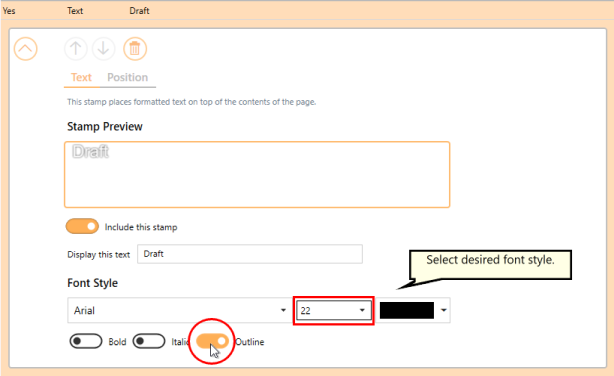Click the 'Font Style' heading
This screenshot has height=376, width=614.
92,283
